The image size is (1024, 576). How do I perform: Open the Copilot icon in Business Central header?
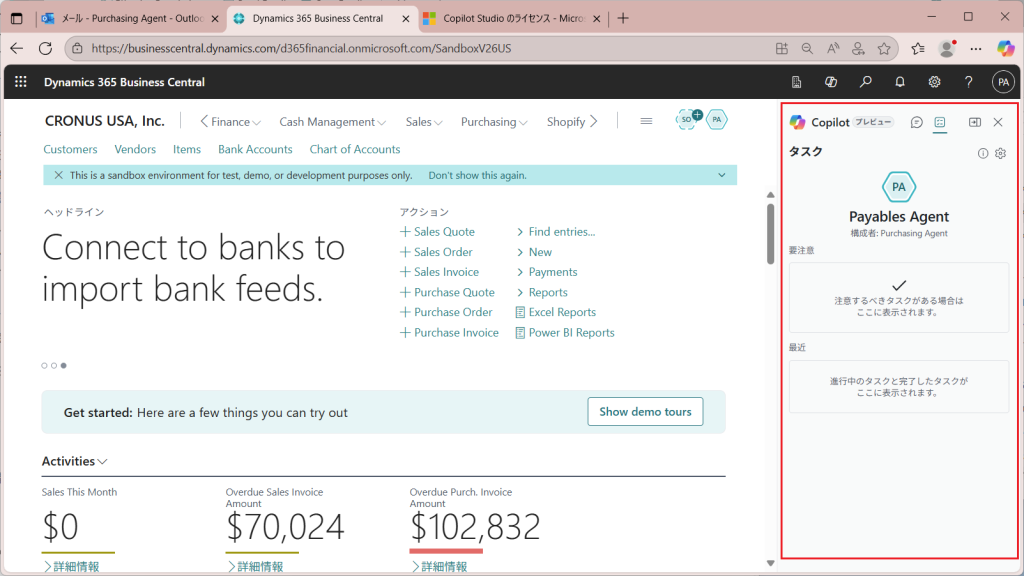coord(831,82)
